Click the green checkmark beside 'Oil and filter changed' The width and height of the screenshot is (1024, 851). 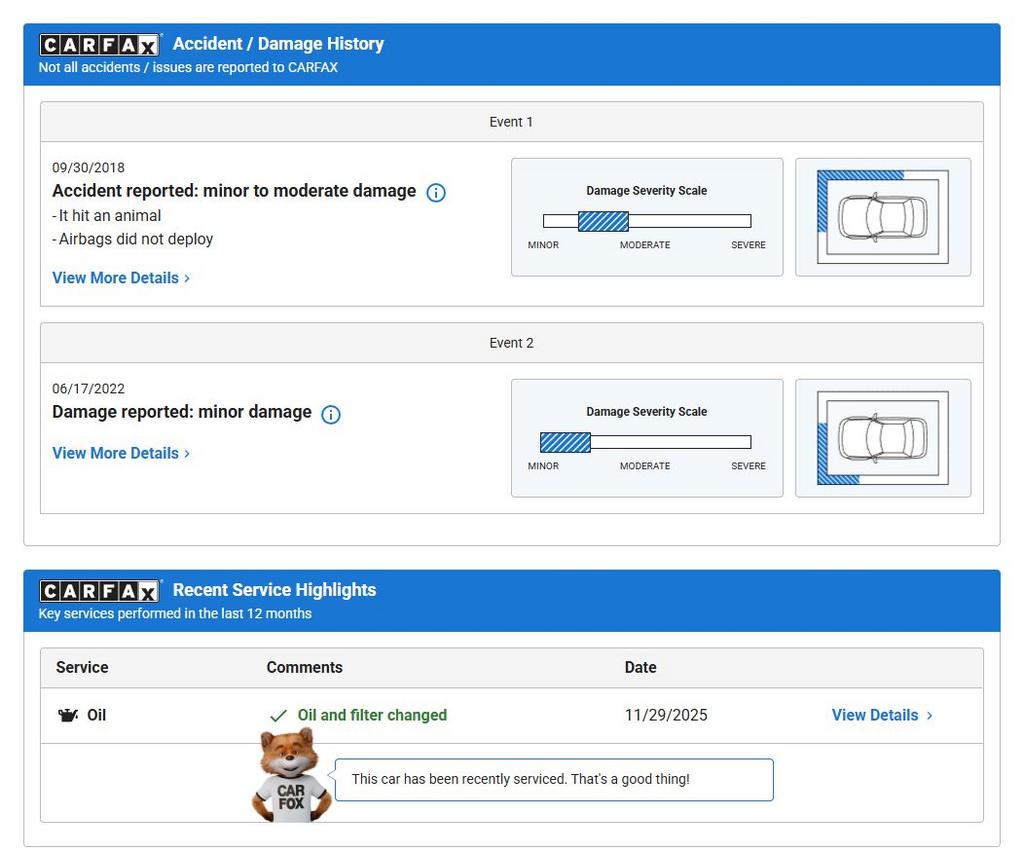click(x=278, y=716)
